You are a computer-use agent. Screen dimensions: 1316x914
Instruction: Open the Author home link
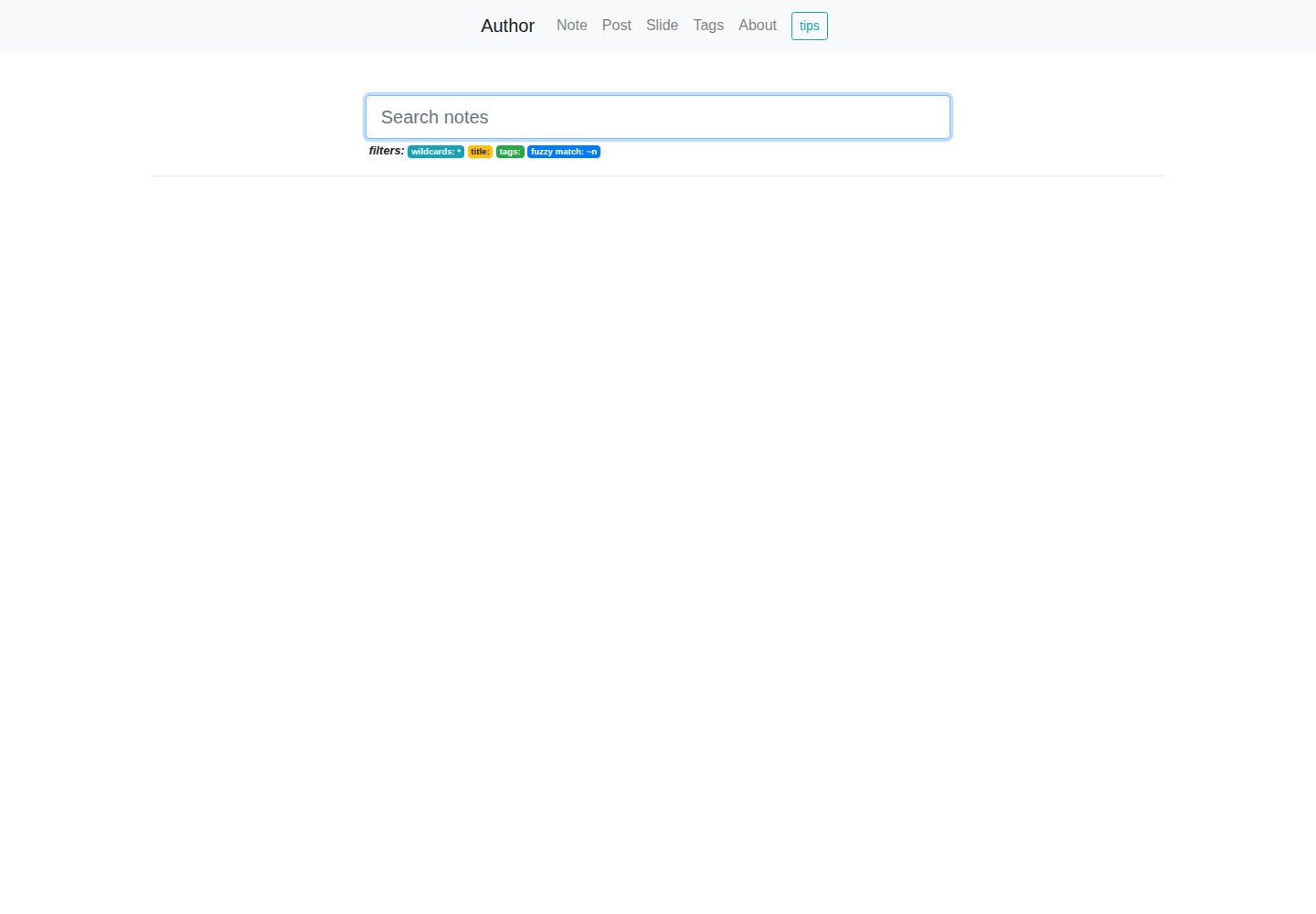tap(507, 26)
